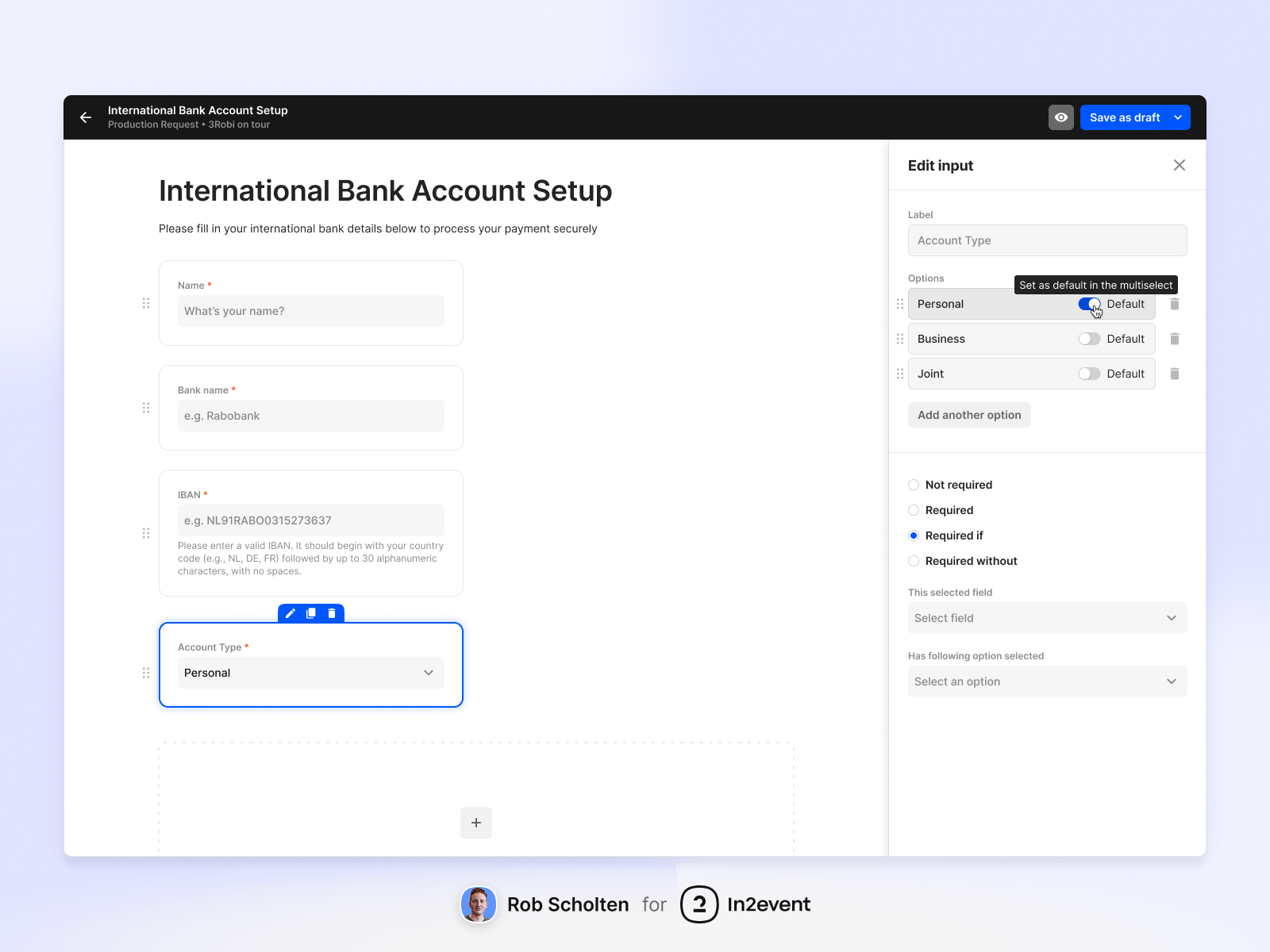This screenshot has height=952, width=1270.
Task: Click the Account Type field drag handle
Action: [146, 673]
